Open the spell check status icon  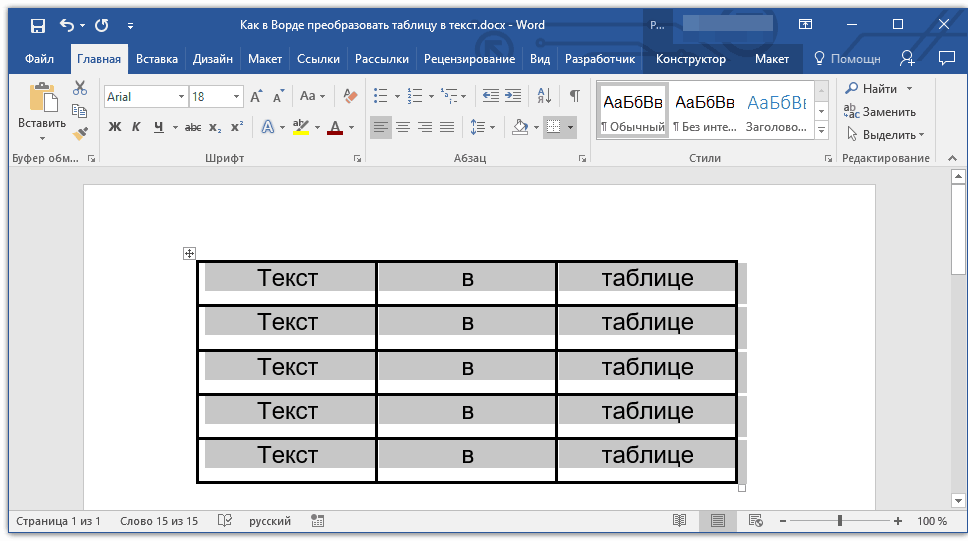225,521
